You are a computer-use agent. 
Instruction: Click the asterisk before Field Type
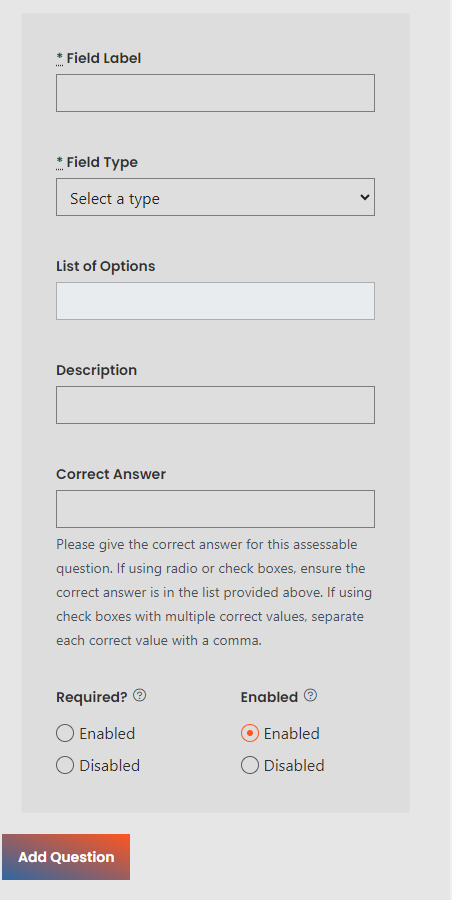point(60,162)
